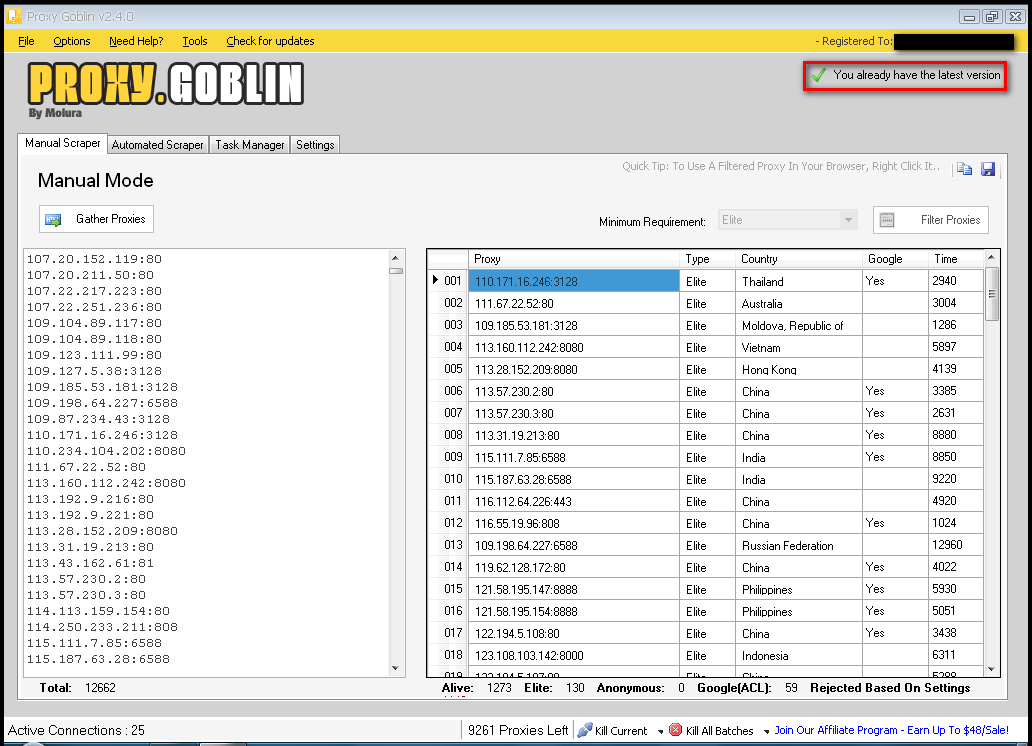The height and width of the screenshot is (746, 1032).
Task: Click the Proxy Goblin title bar icon
Action: coord(14,16)
